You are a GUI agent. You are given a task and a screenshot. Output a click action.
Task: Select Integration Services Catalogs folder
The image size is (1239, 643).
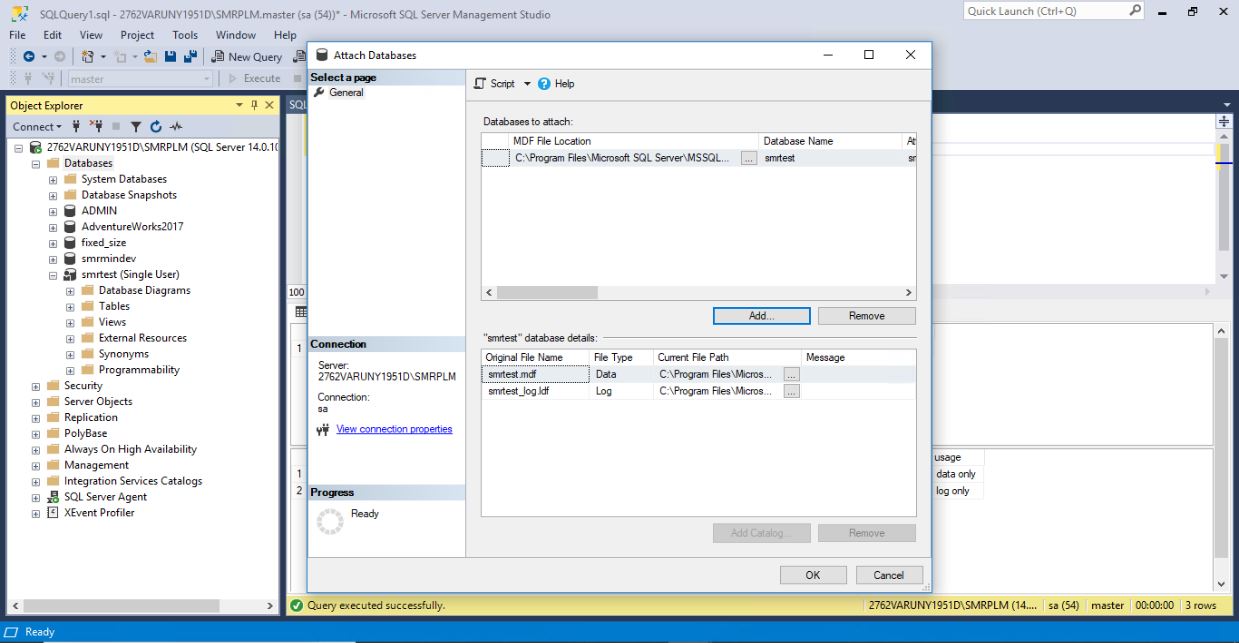coord(133,481)
